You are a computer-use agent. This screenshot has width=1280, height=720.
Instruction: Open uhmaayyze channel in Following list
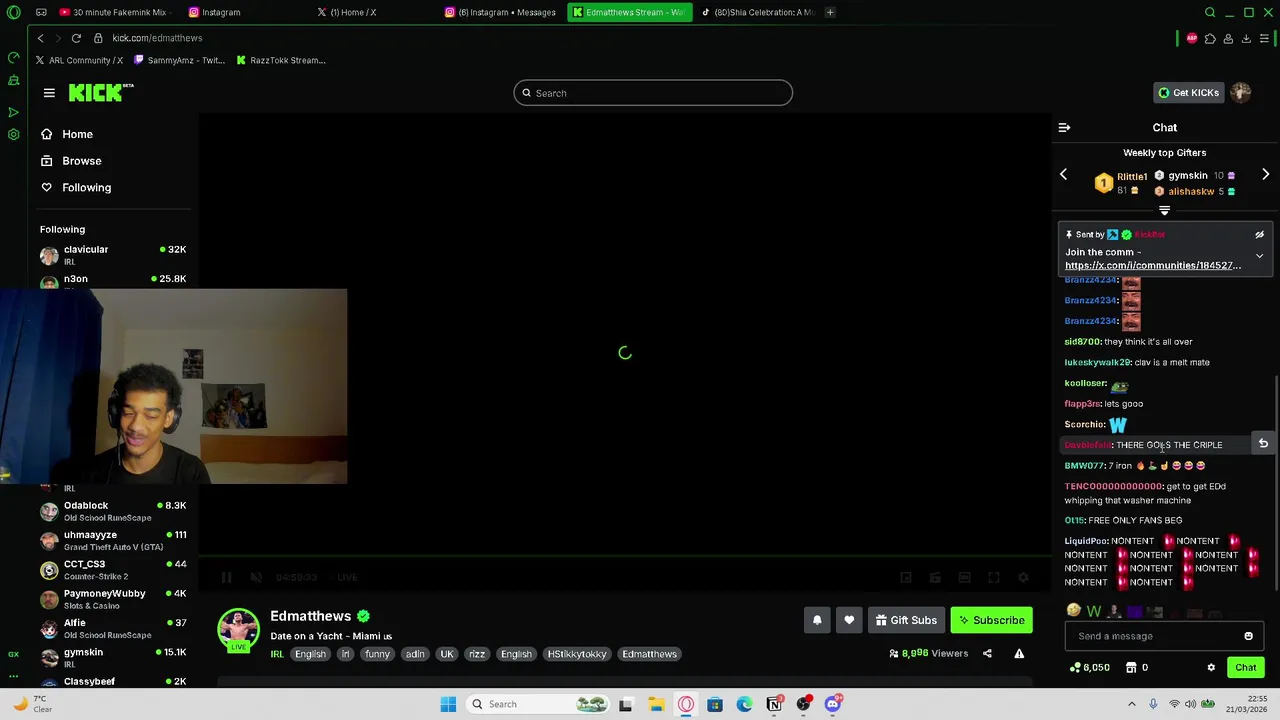click(x=112, y=540)
